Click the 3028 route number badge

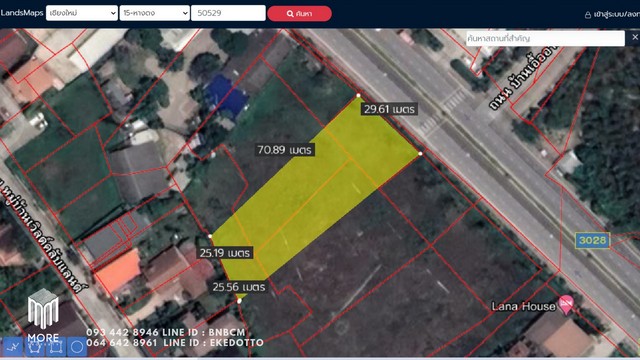pos(593,240)
